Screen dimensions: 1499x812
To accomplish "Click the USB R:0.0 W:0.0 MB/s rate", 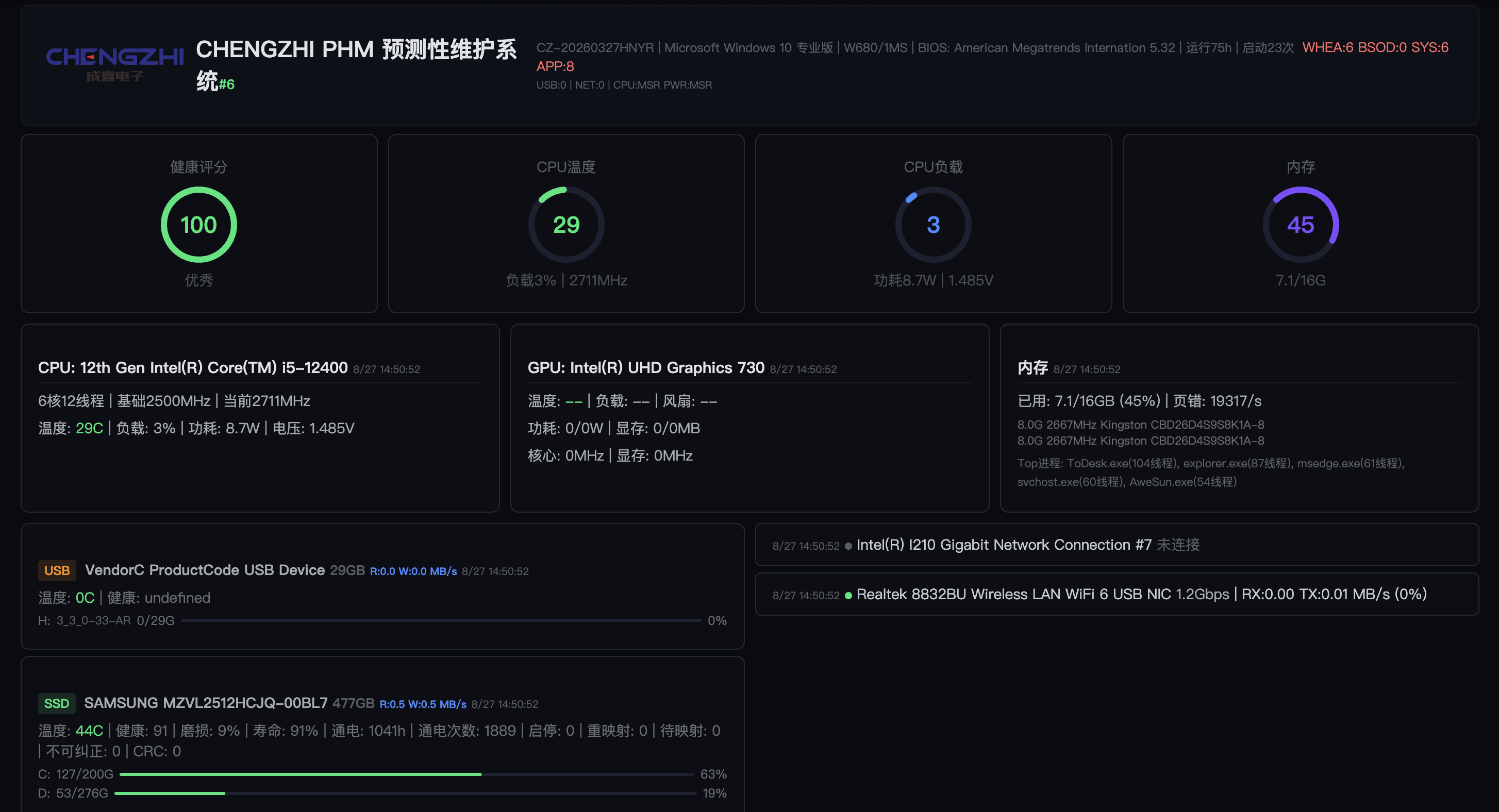I will (x=413, y=571).
